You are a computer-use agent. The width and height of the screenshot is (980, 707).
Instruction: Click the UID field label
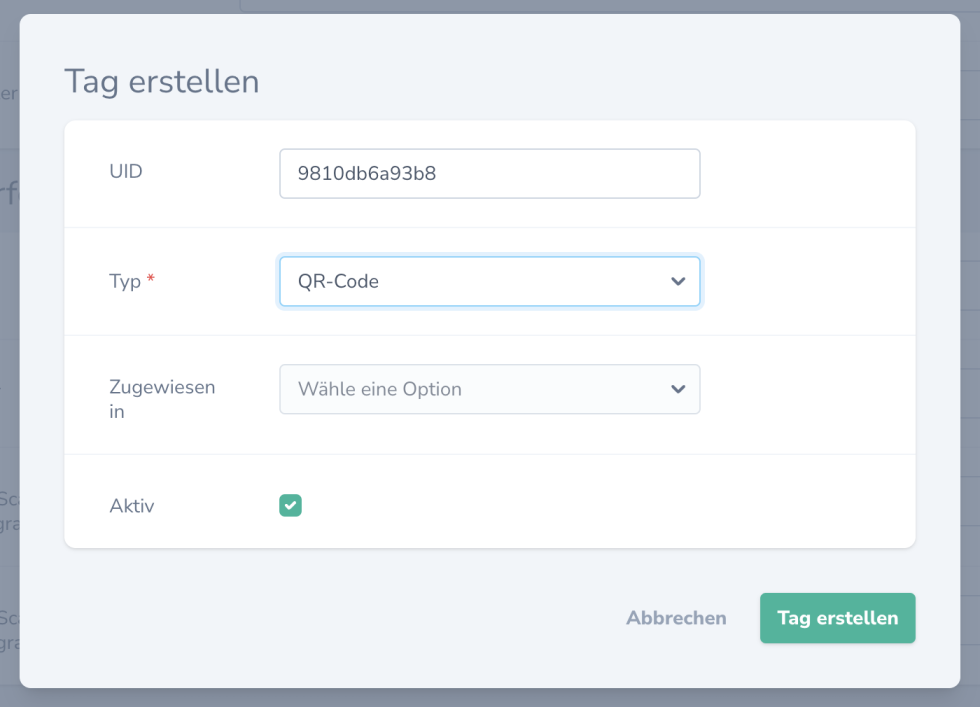click(x=125, y=171)
